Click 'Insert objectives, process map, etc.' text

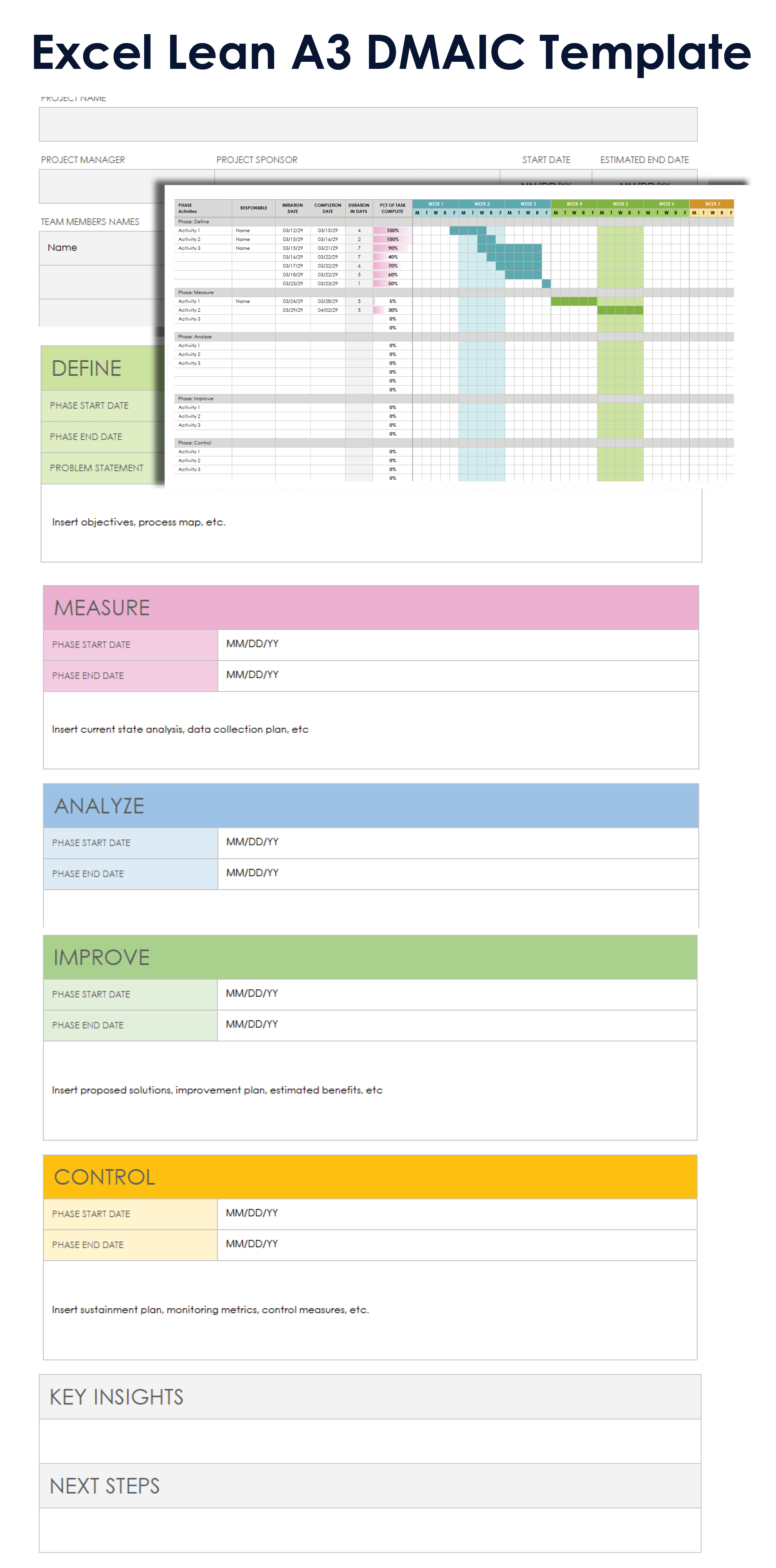click(x=139, y=522)
